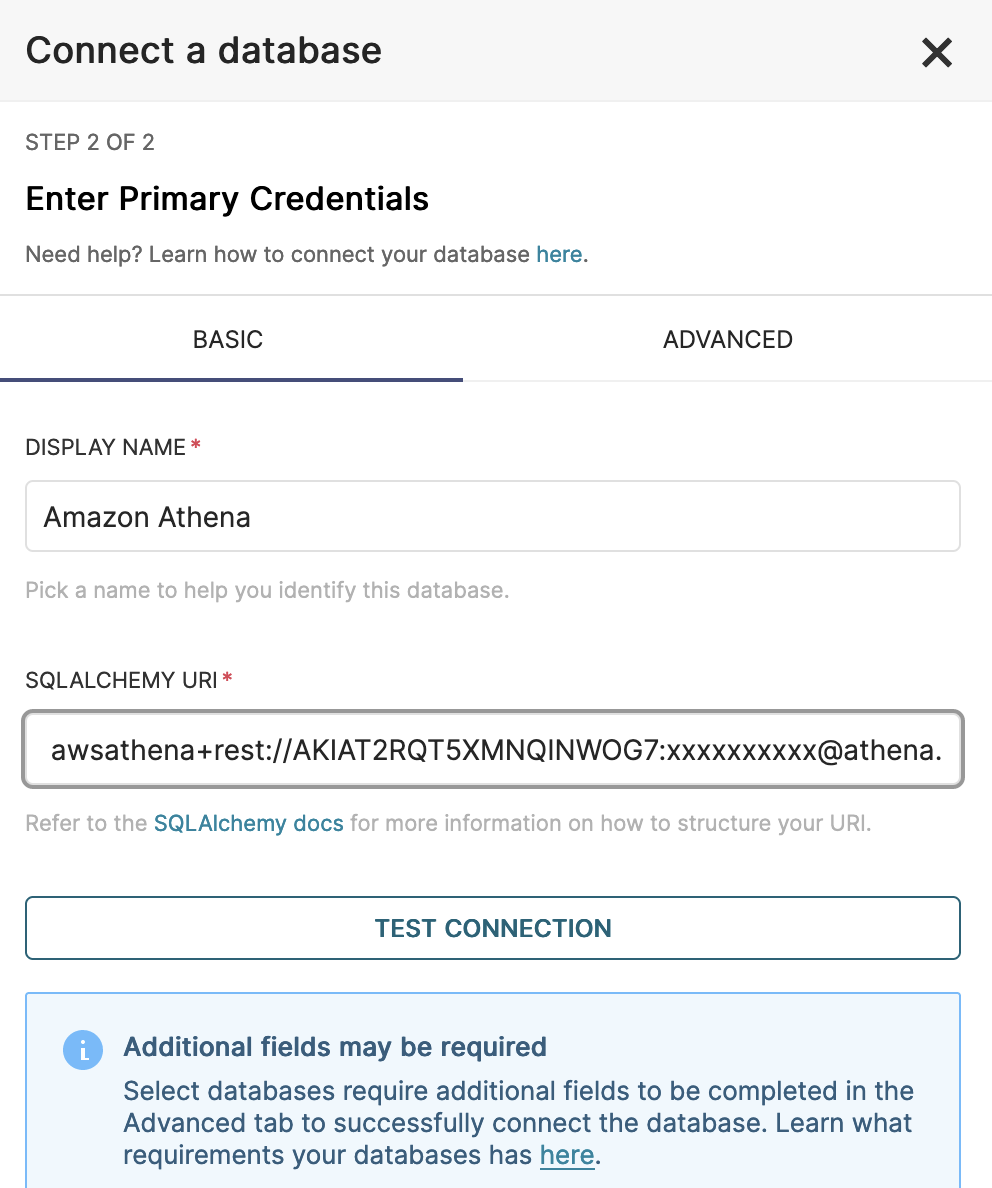This screenshot has height=1188, width=992.
Task: Click the SQLALCHEMY URI label
Action: click(x=121, y=680)
